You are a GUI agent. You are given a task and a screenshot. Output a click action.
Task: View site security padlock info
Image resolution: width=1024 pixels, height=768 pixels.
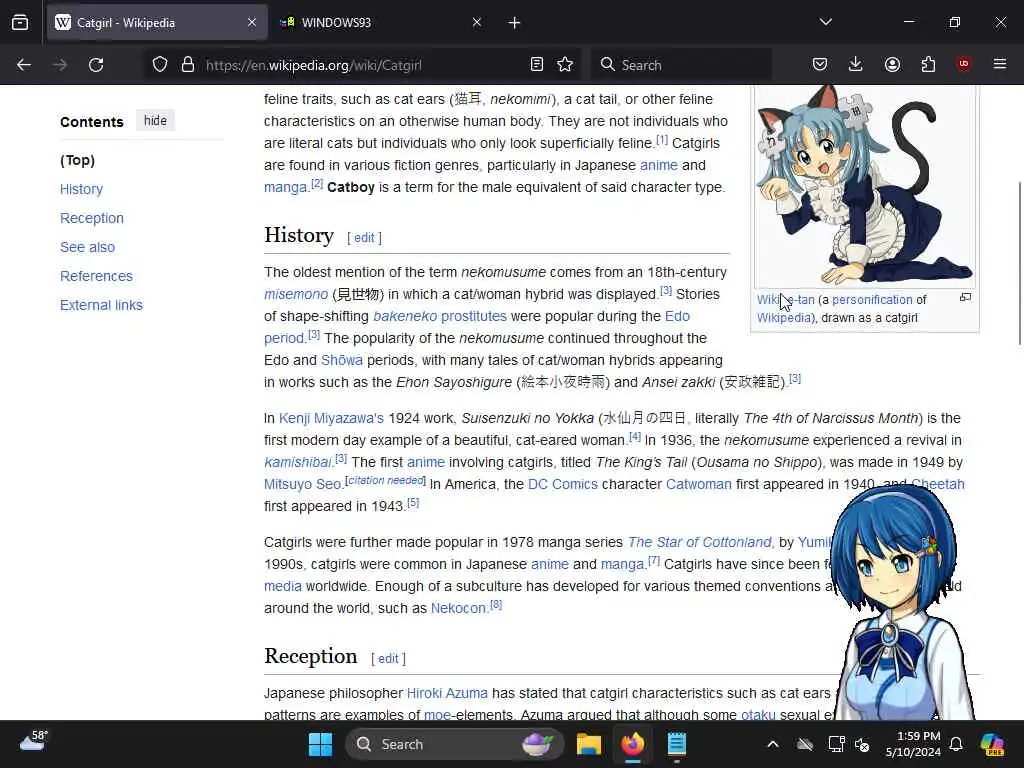(x=188, y=65)
